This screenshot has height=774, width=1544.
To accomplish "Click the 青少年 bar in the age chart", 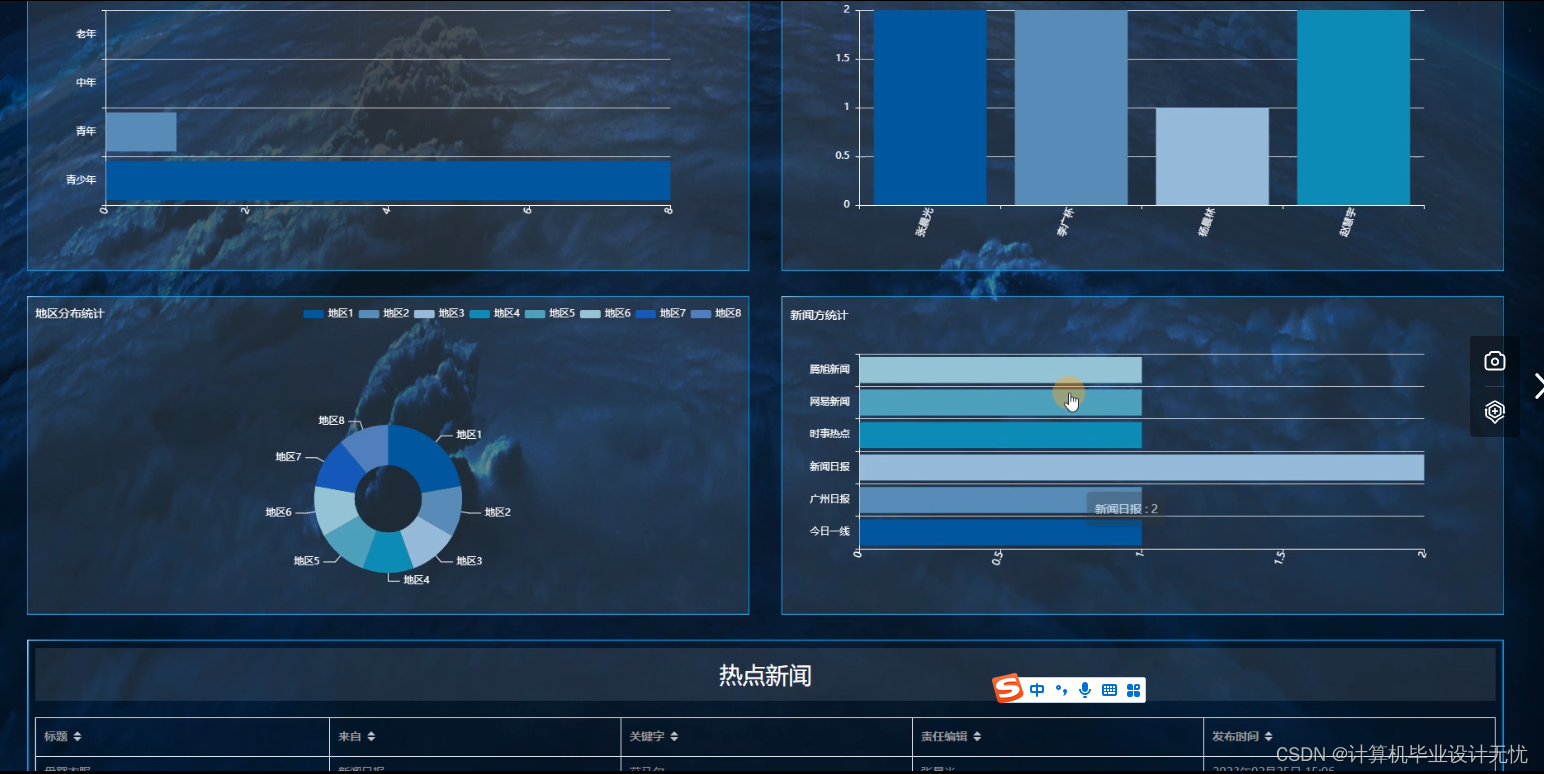I will click(388, 181).
